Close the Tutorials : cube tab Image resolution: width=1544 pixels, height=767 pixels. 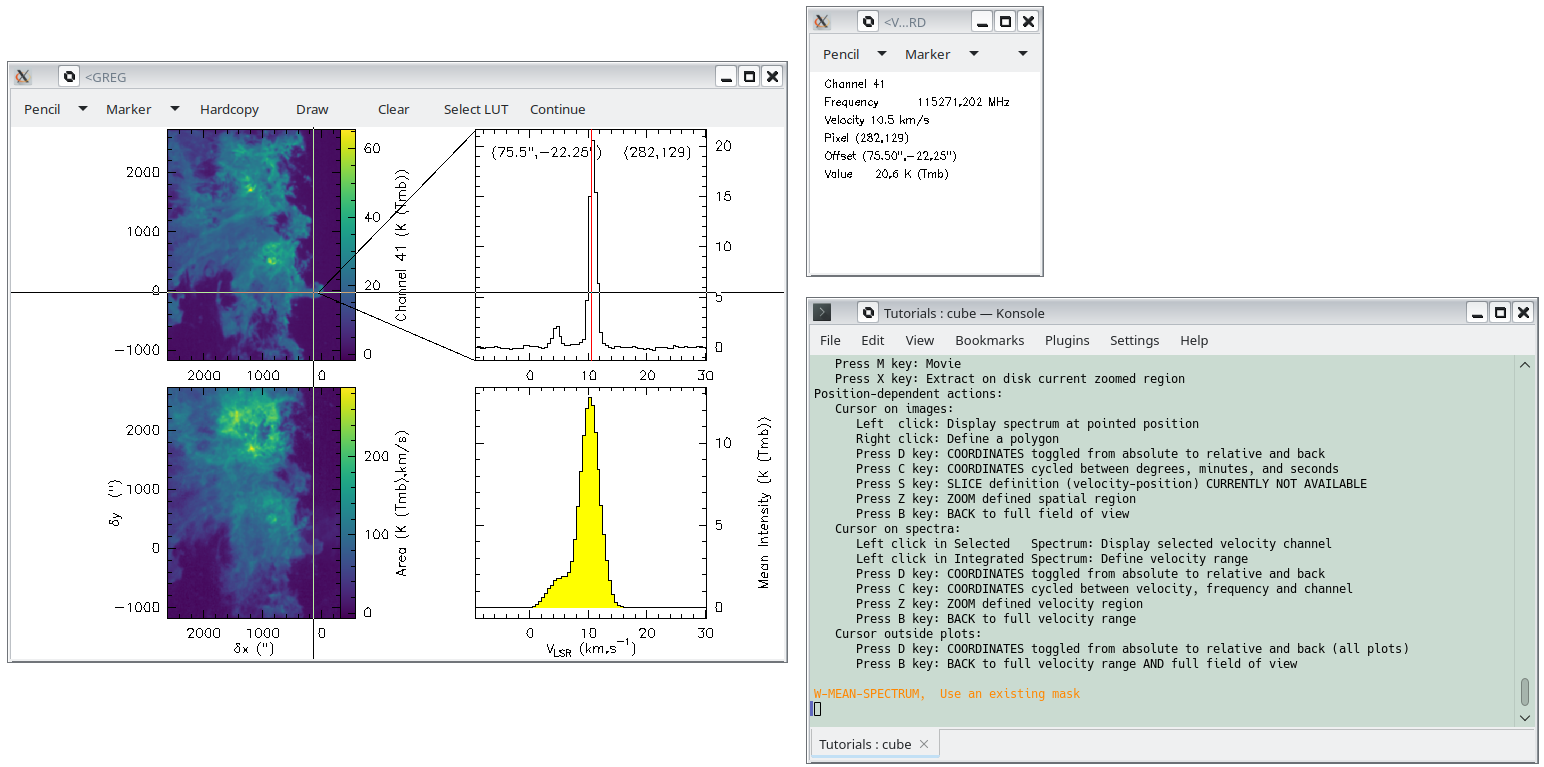pos(924,744)
